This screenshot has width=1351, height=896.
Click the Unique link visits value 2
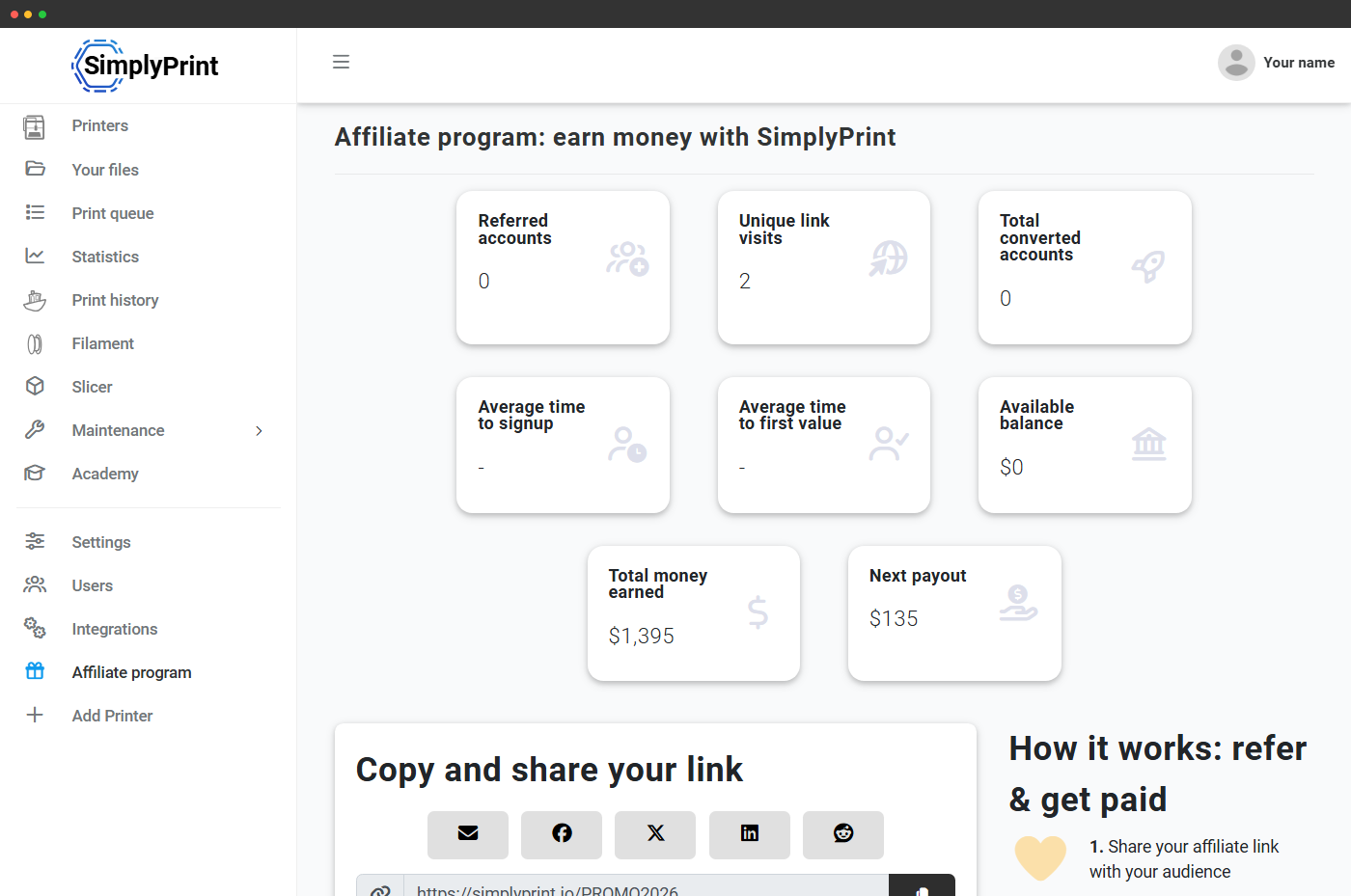click(x=744, y=281)
